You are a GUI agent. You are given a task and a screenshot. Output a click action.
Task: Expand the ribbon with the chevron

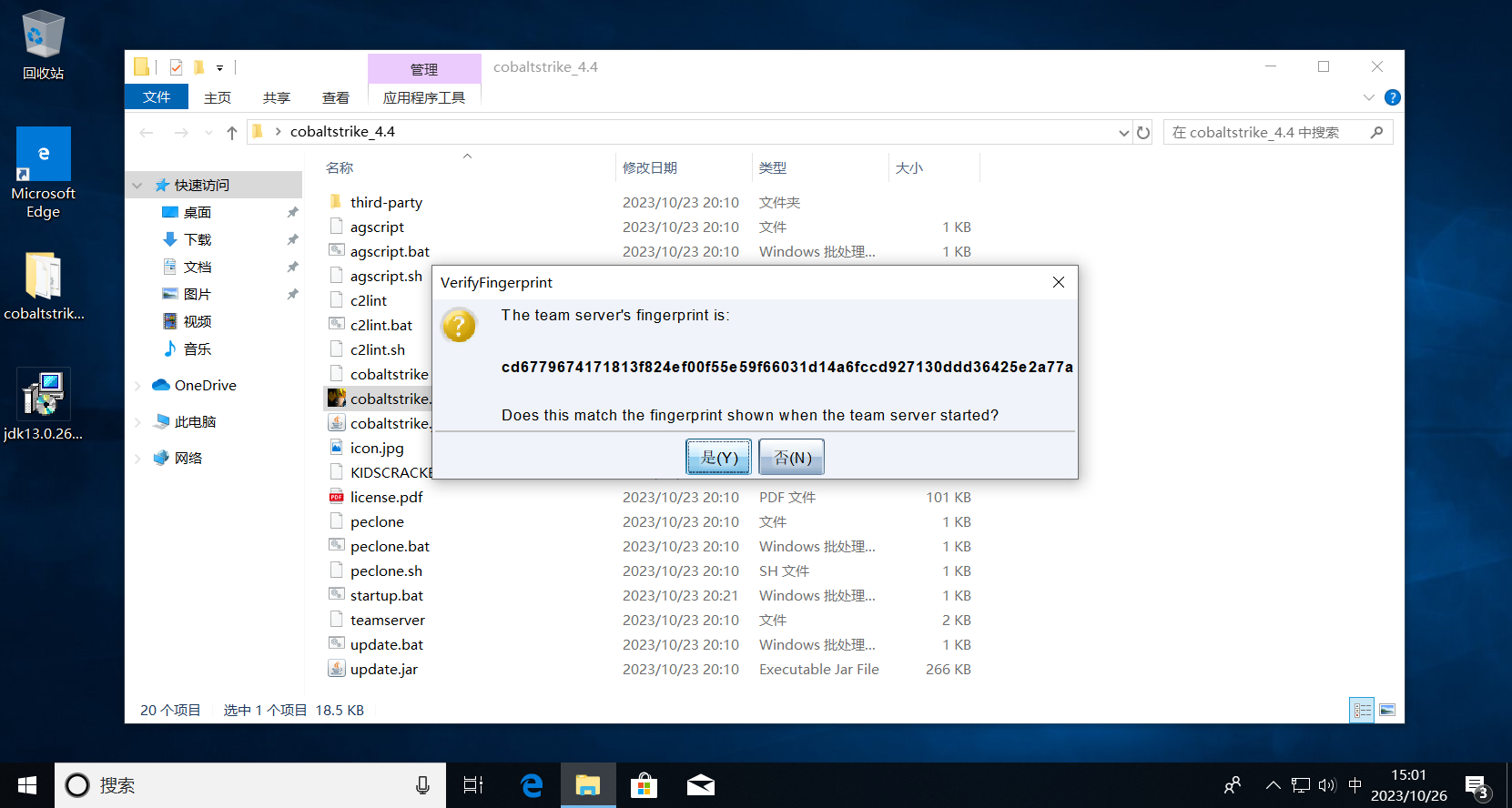[1368, 97]
